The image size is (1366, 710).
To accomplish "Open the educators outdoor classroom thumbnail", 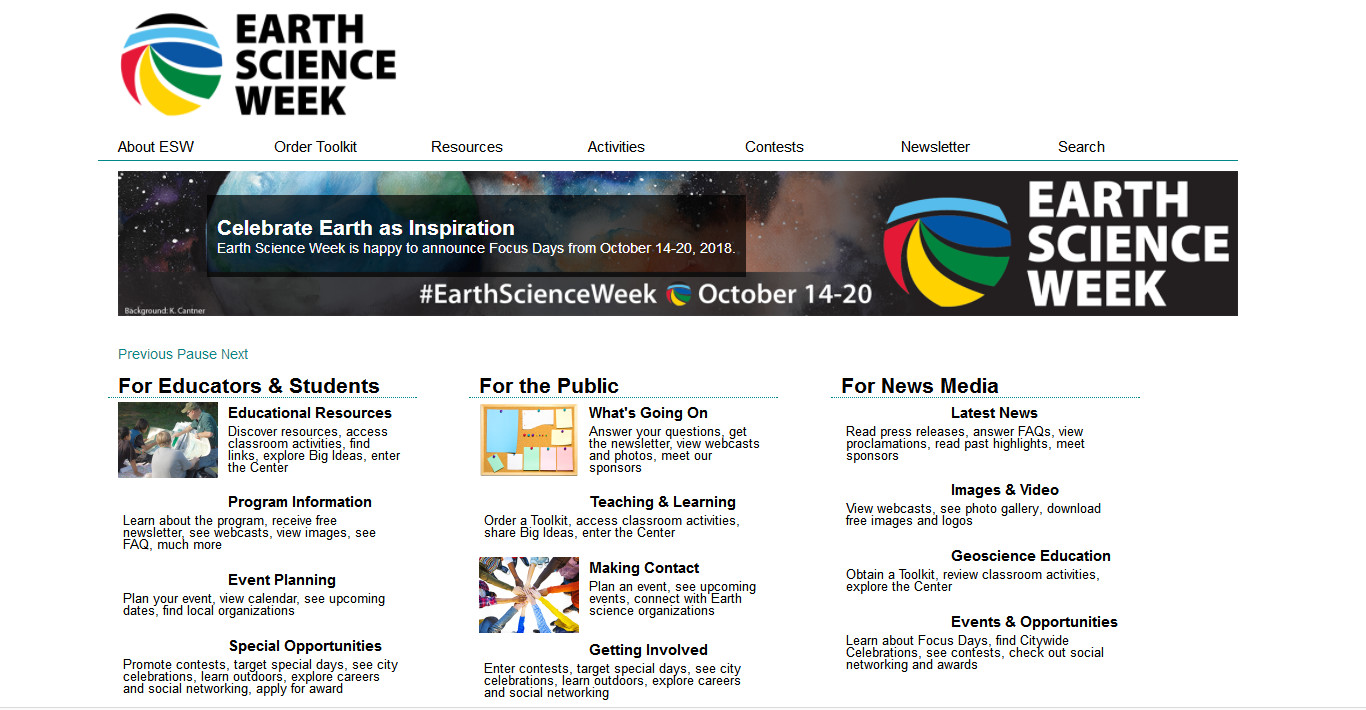I will point(168,440).
